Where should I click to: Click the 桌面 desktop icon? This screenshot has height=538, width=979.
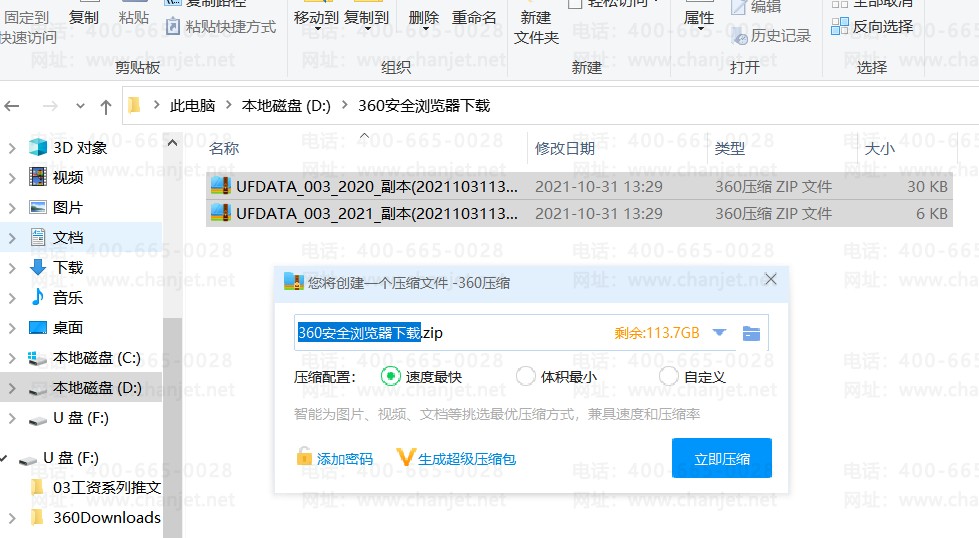coord(37,326)
